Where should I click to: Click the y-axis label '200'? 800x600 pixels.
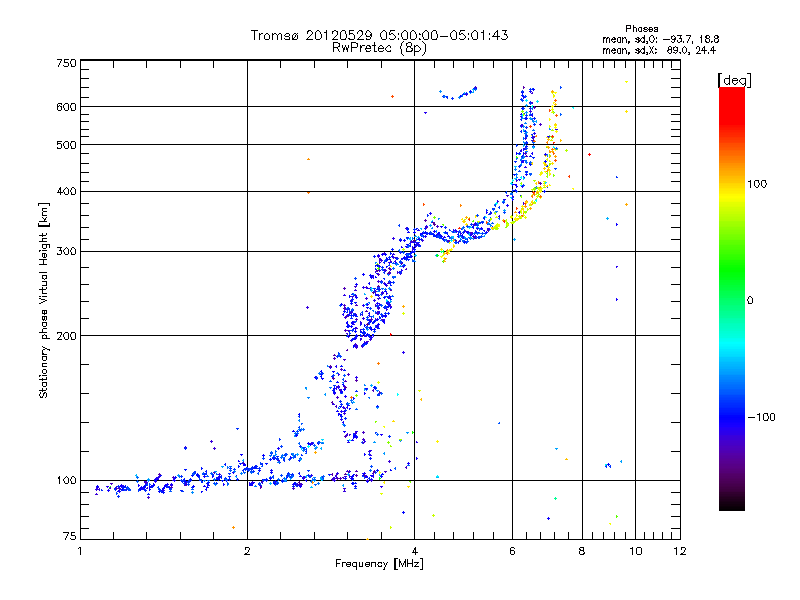coord(66,336)
